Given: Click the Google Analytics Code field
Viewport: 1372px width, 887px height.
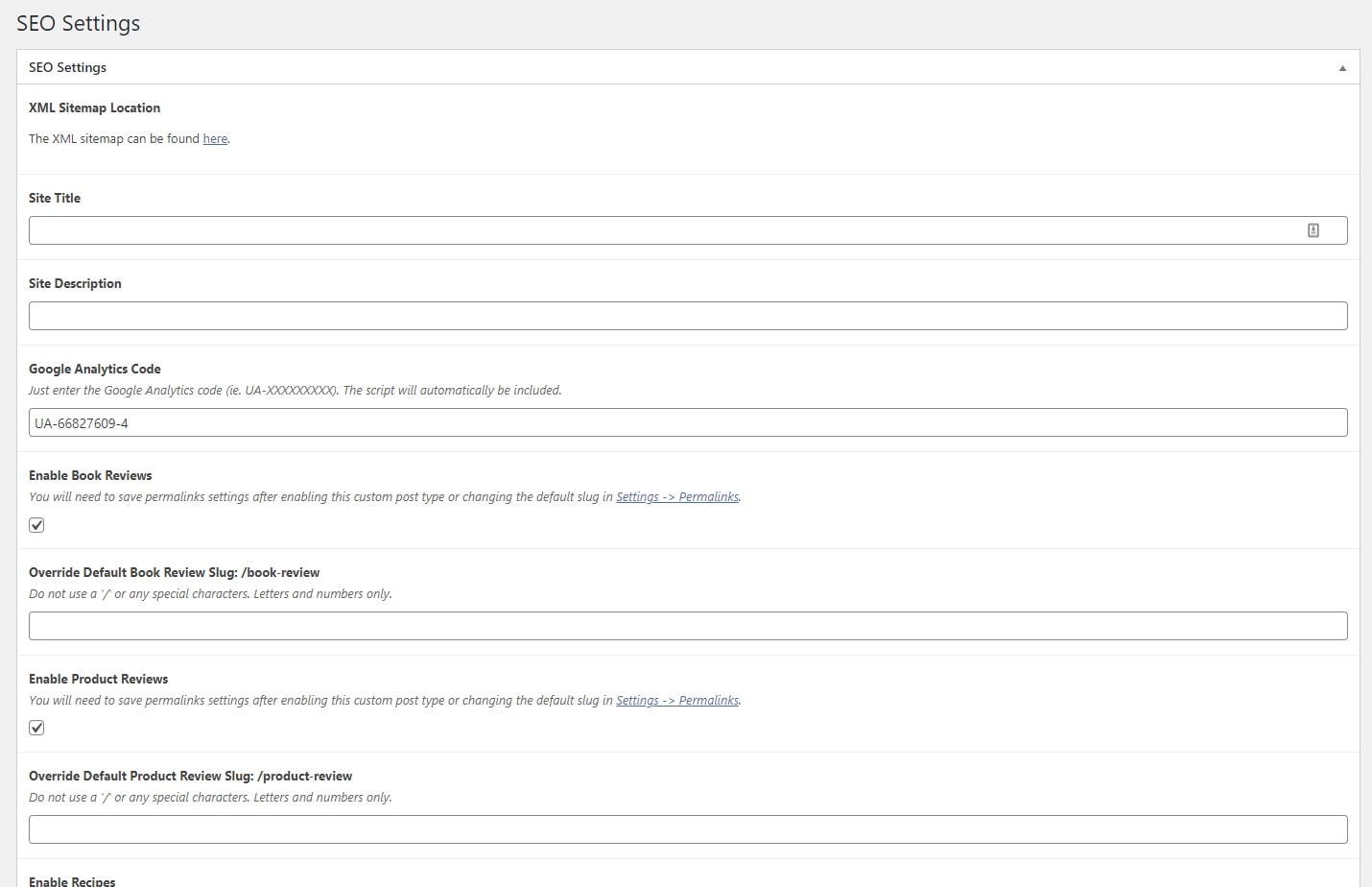Looking at the screenshot, I should click(688, 422).
